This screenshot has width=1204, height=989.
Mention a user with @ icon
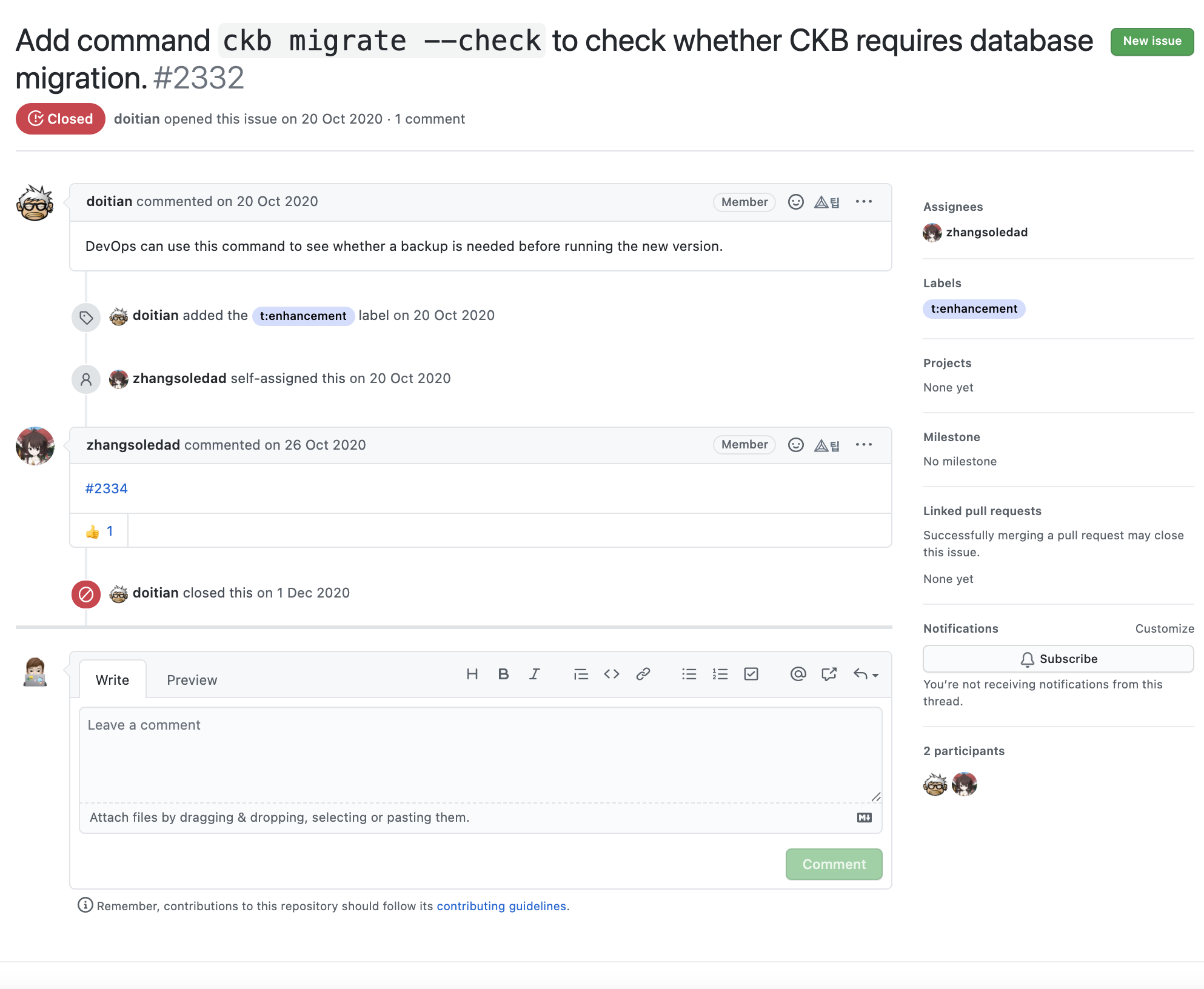pos(798,674)
